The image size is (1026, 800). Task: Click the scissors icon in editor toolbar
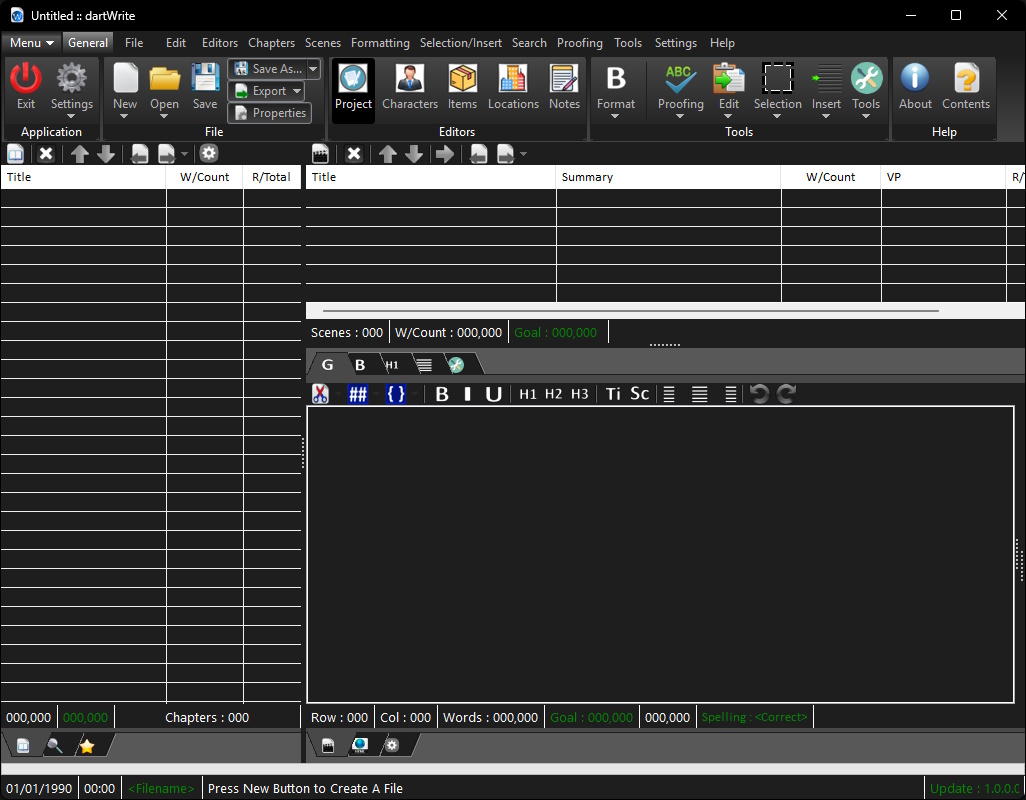pos(321,394)
